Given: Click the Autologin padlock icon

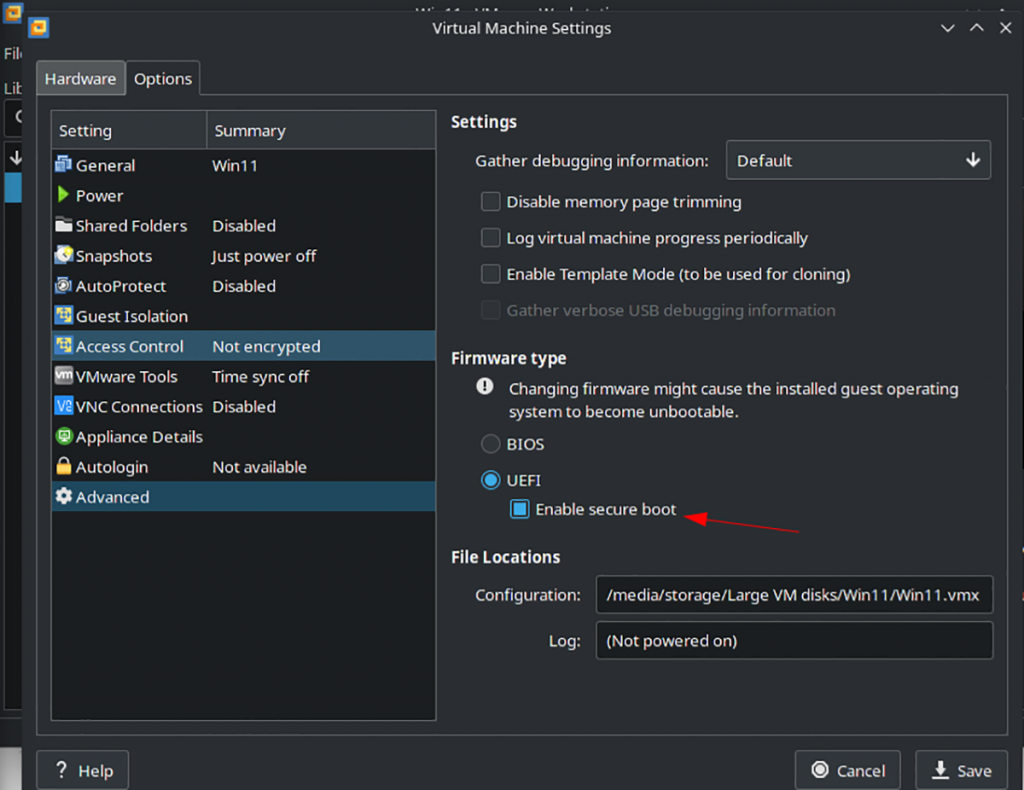Looking at the screenshot, I should [x=65, y=466].
